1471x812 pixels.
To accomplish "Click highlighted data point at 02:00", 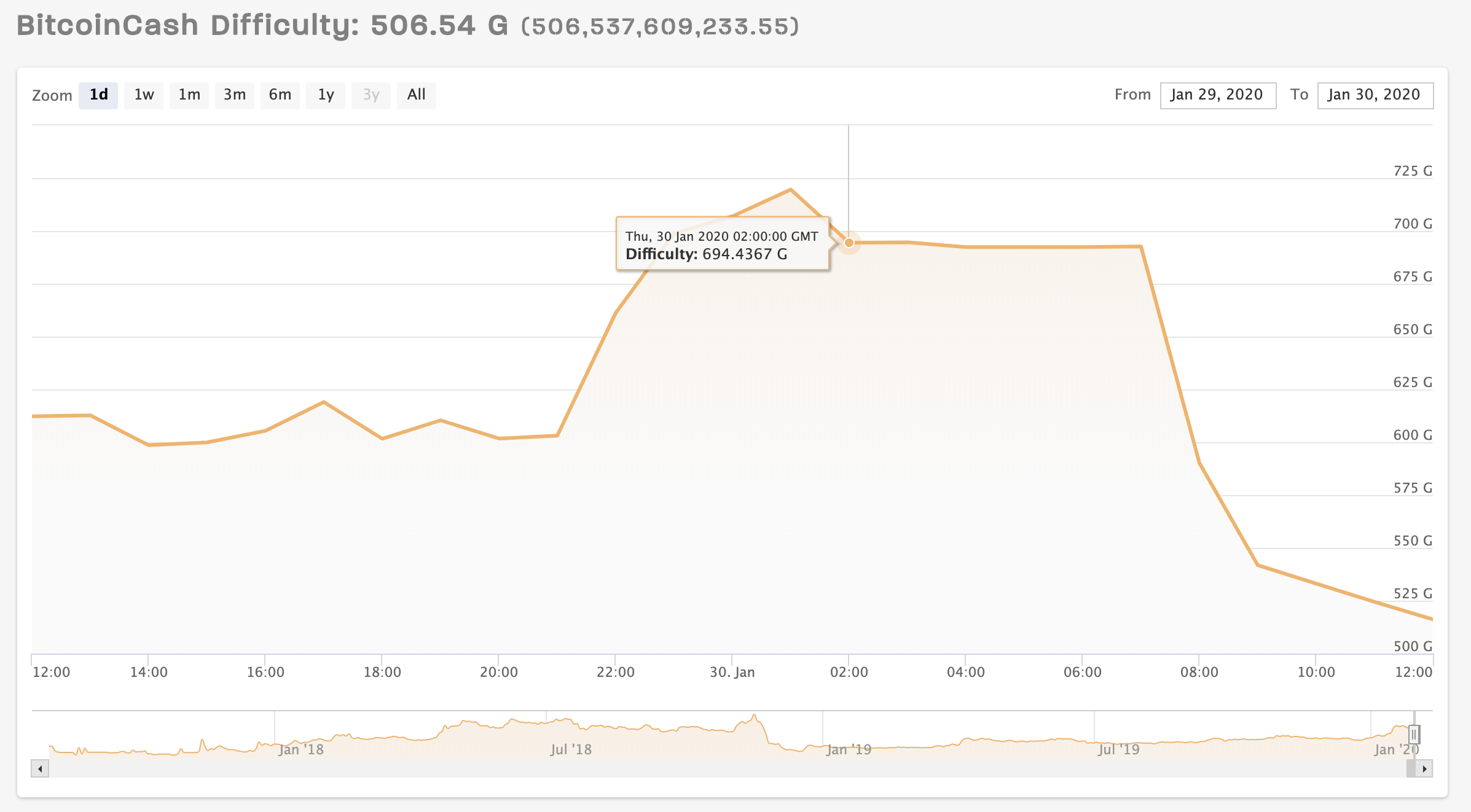I will [849, 243].
